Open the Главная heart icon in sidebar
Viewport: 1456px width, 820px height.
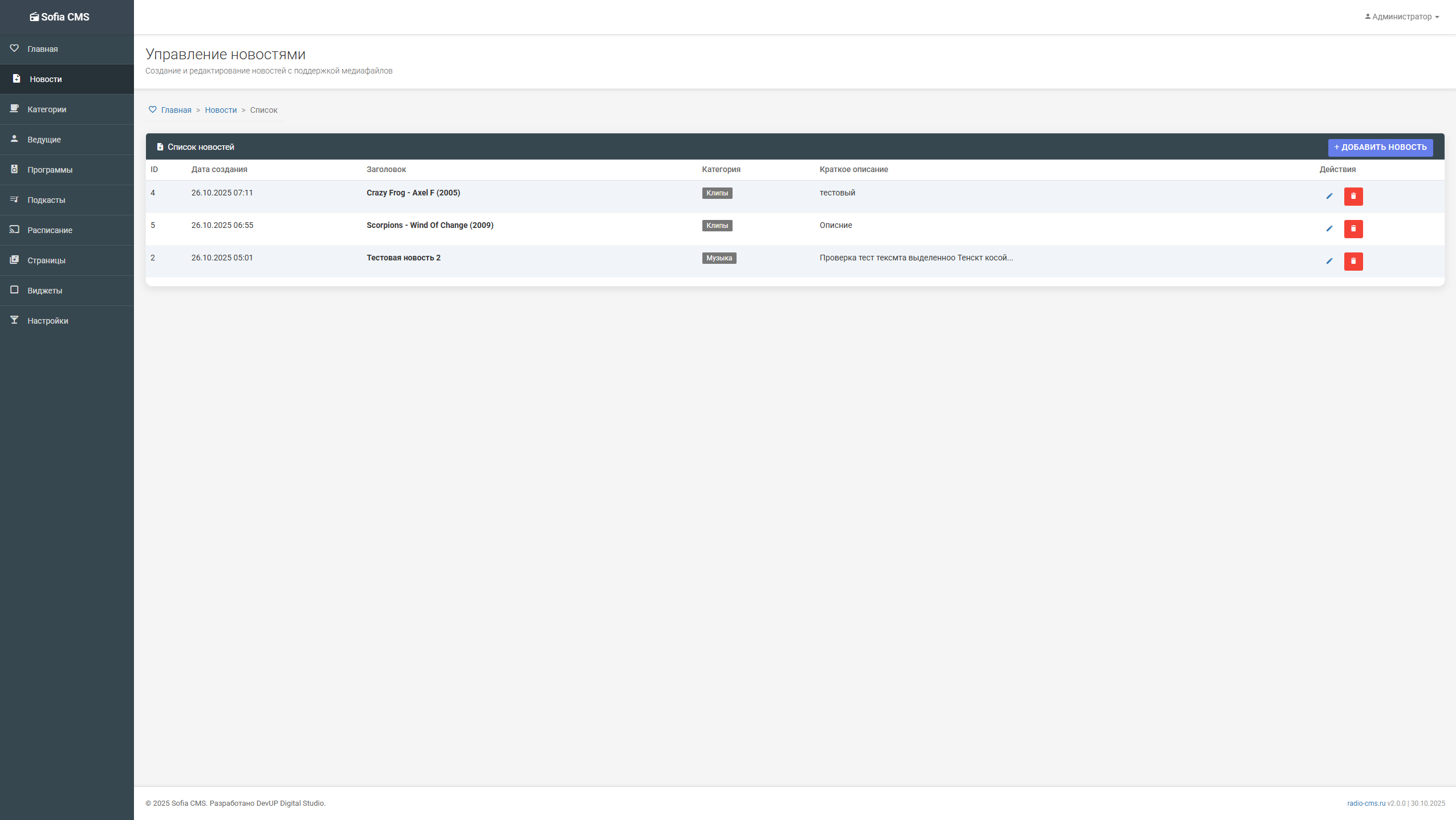pyautogui.click(x=15, y=48)
